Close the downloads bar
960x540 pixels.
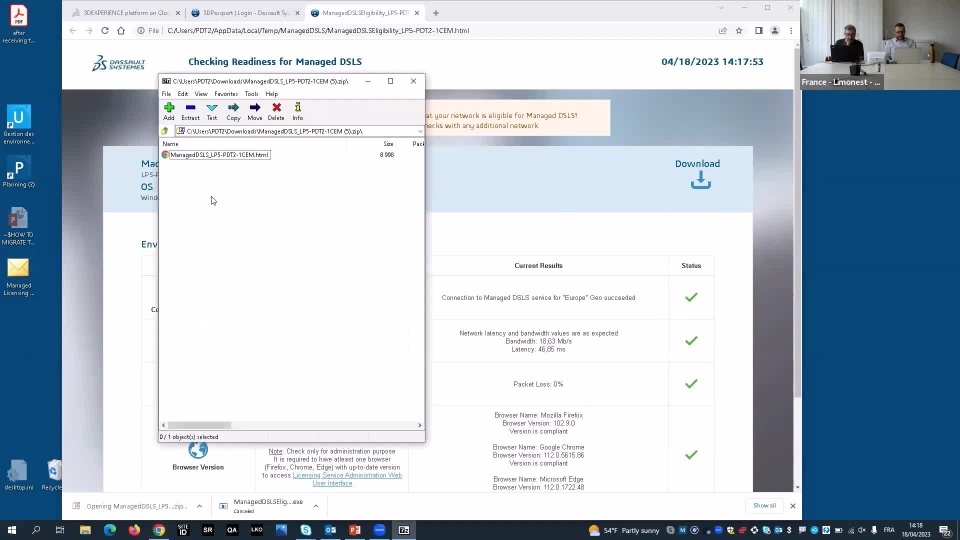tap(793, 506)
